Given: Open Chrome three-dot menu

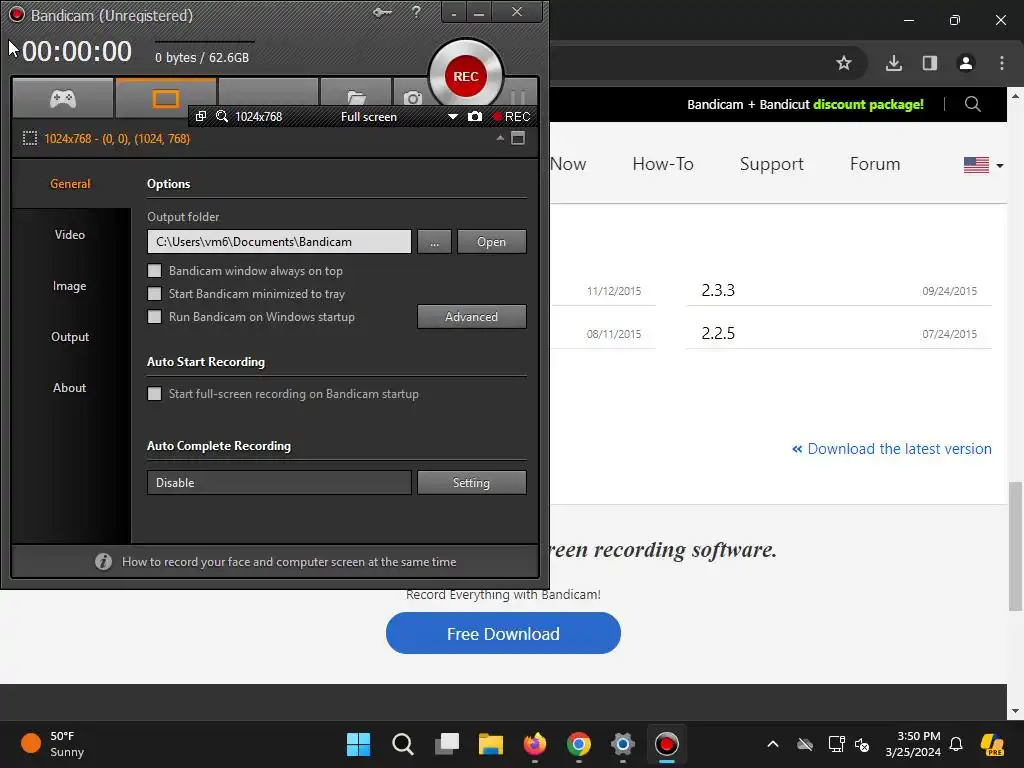Looking at the screenshot, I should tap(1002, 63).
